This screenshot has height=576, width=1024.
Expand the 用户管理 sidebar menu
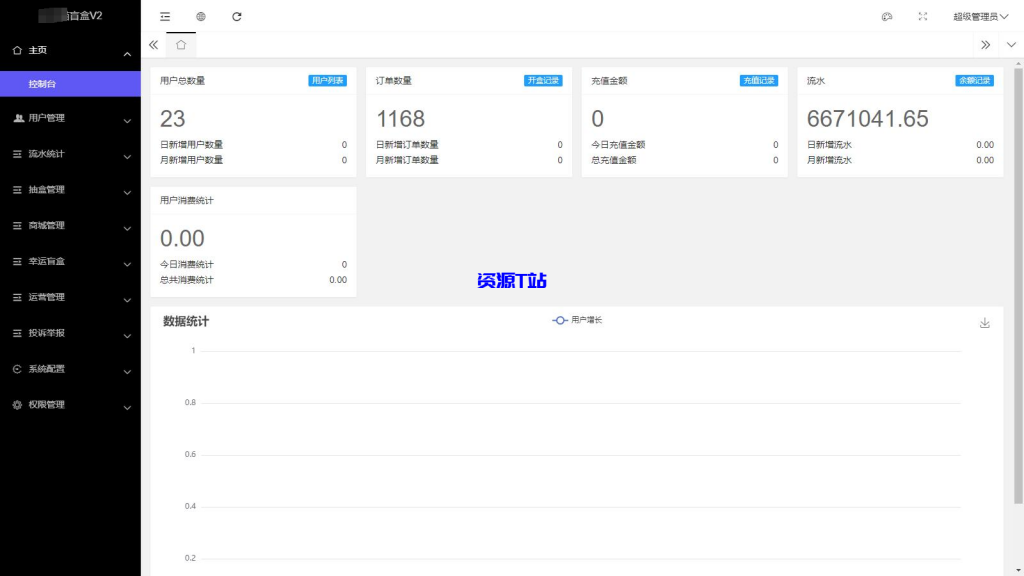(70, 118)
